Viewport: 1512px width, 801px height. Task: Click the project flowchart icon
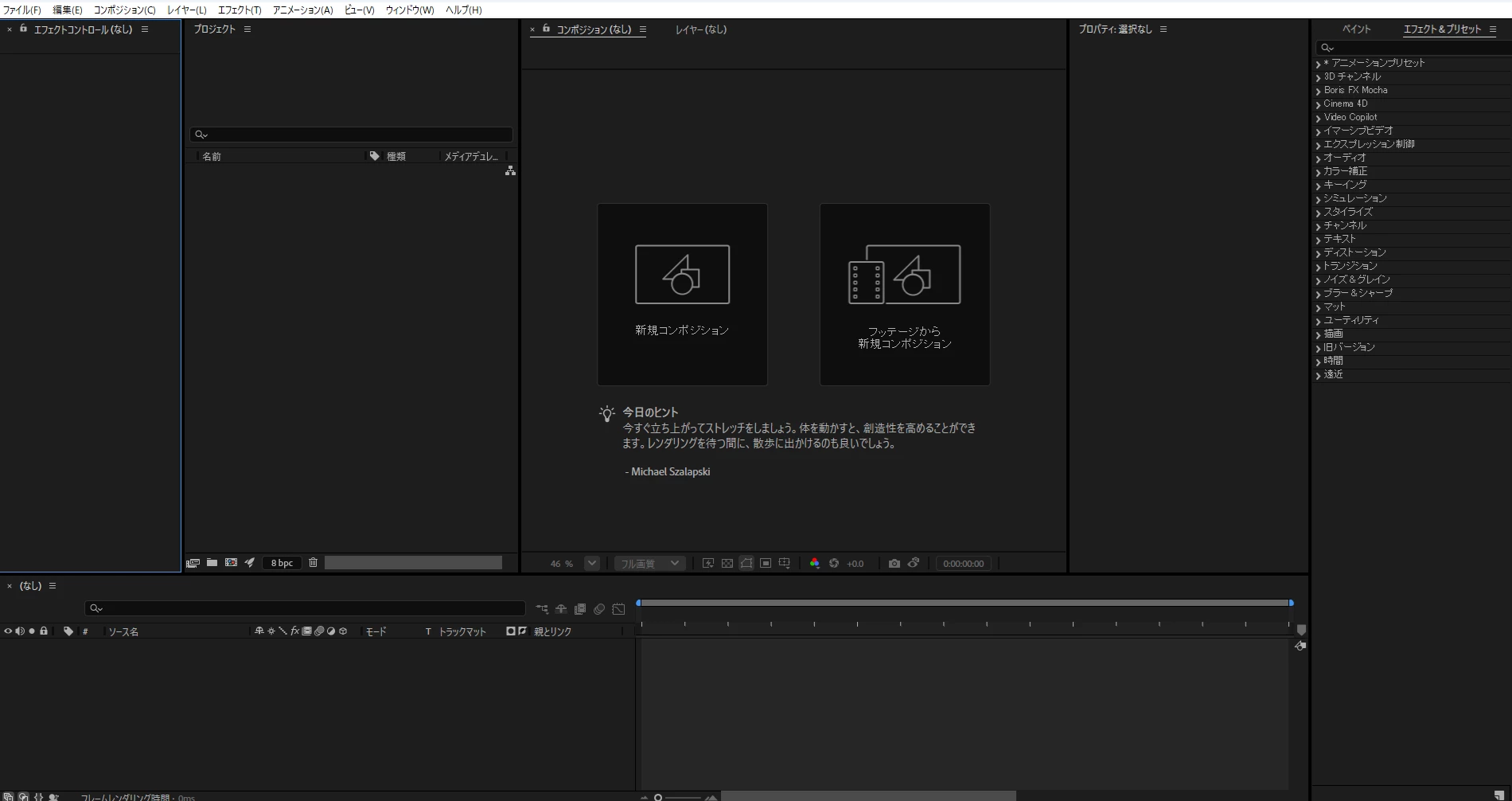(x=510, y=171)
